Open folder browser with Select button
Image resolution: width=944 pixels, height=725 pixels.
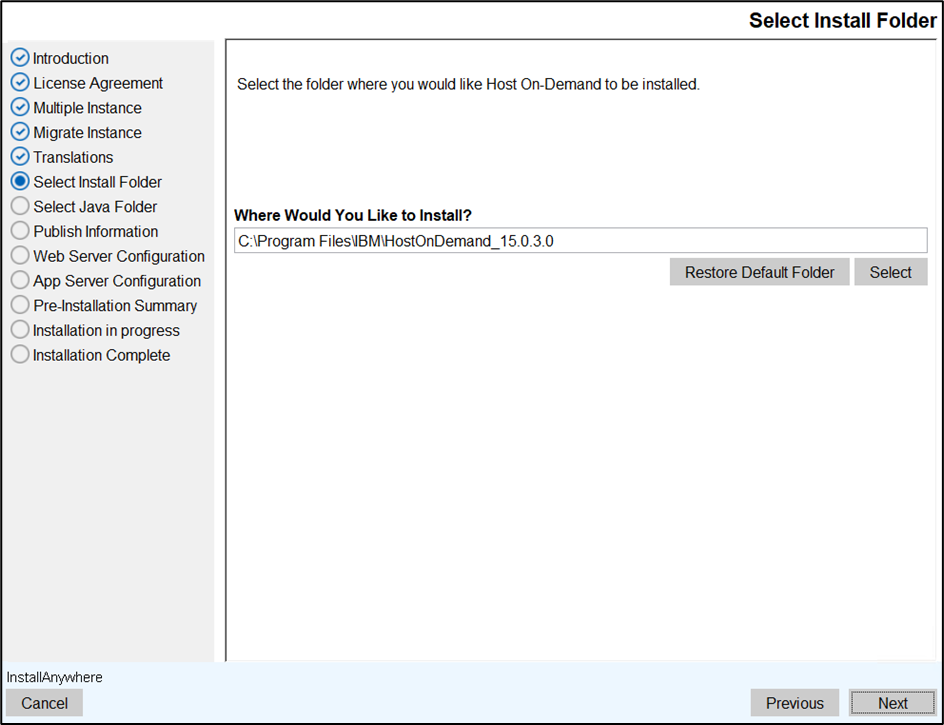[890, 272]
